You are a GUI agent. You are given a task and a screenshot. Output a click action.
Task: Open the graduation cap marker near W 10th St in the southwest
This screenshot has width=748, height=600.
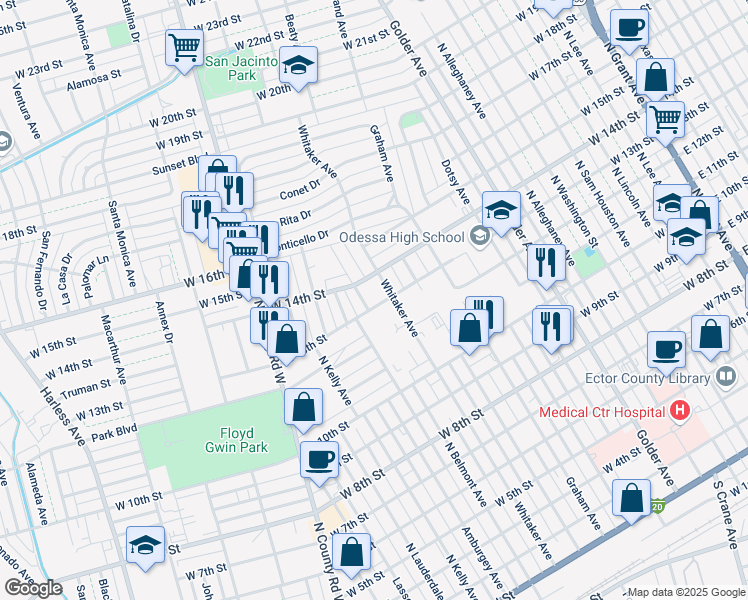coord(145,546)
